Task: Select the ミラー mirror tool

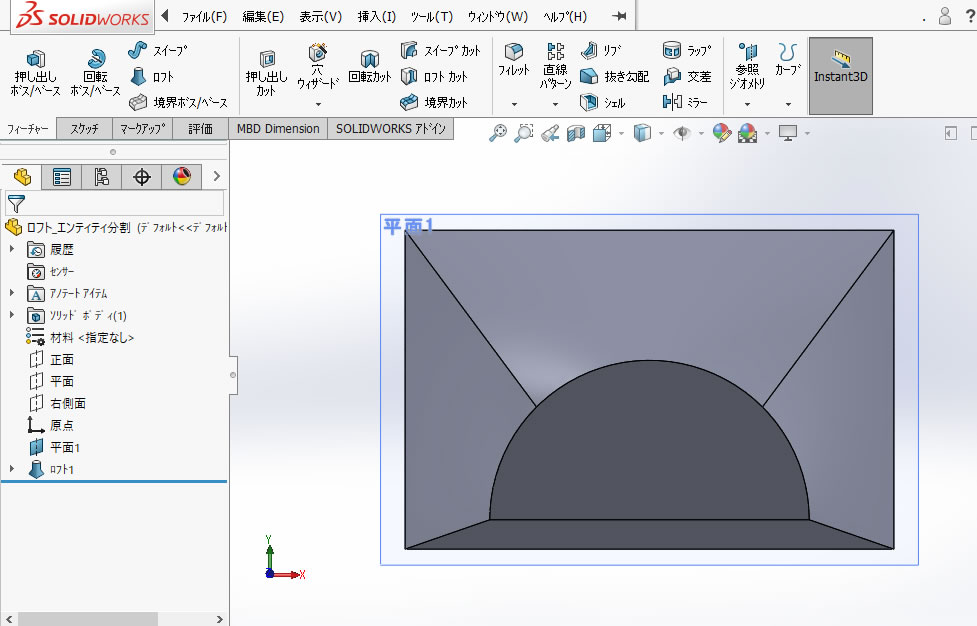Action: click(685, 102)
